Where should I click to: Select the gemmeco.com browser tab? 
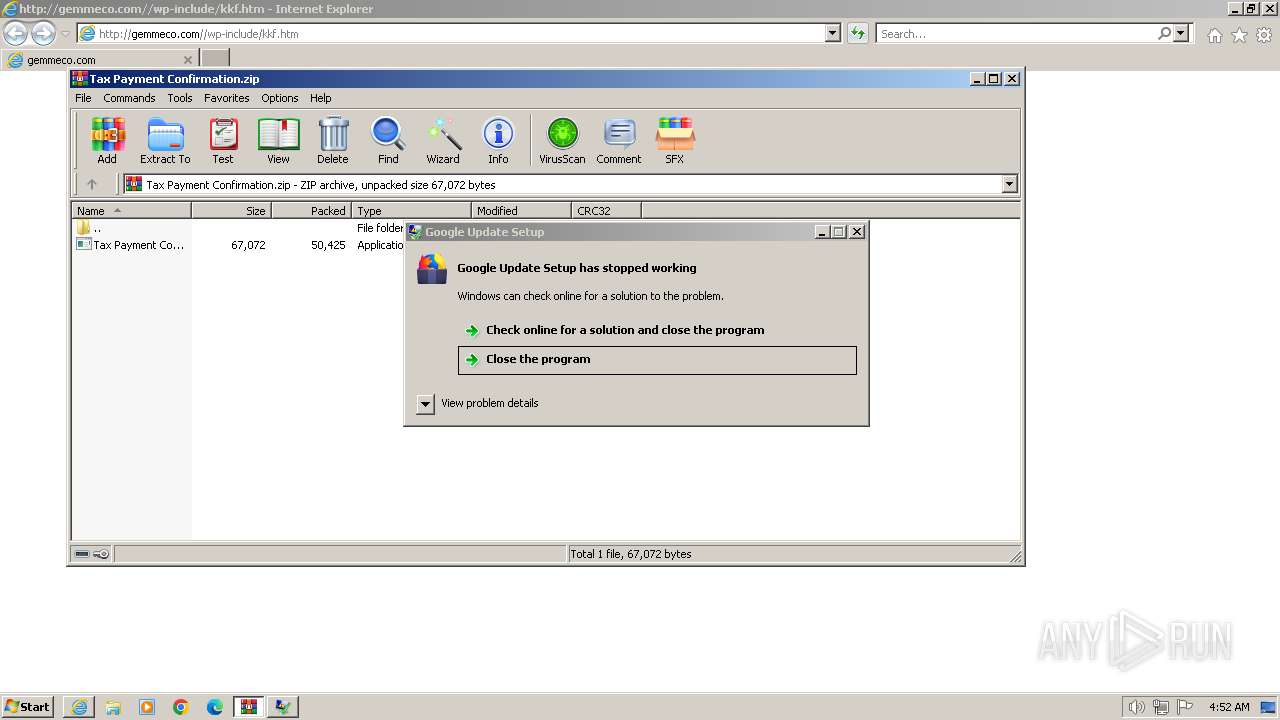(100, 60)
